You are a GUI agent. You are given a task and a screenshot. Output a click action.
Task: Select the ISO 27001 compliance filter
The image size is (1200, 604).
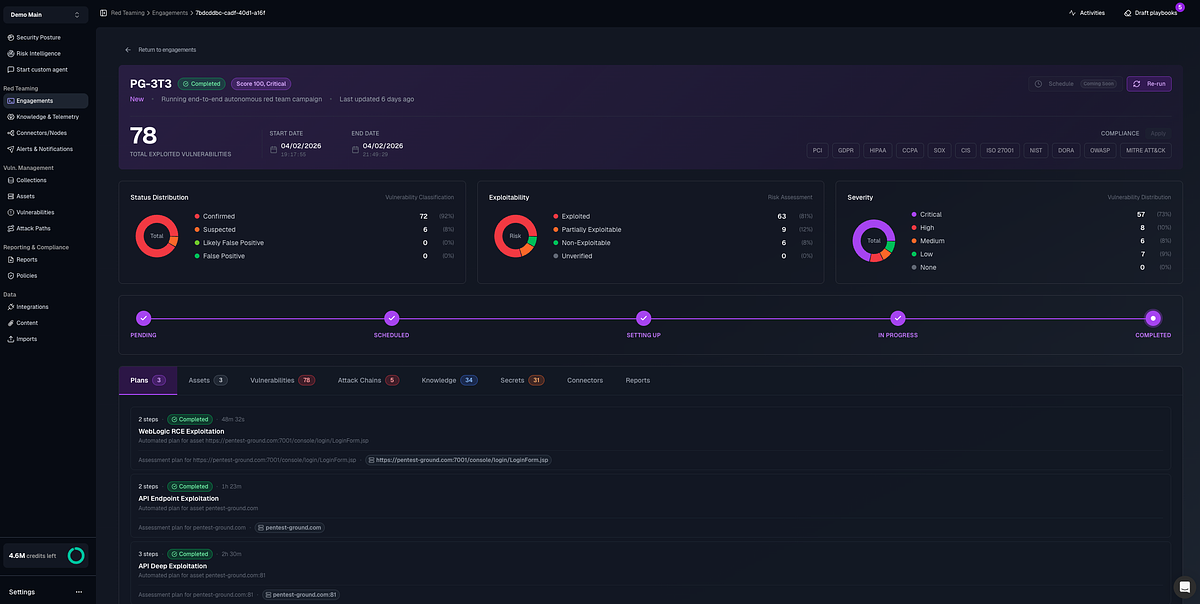click(x=1000, y=150)
